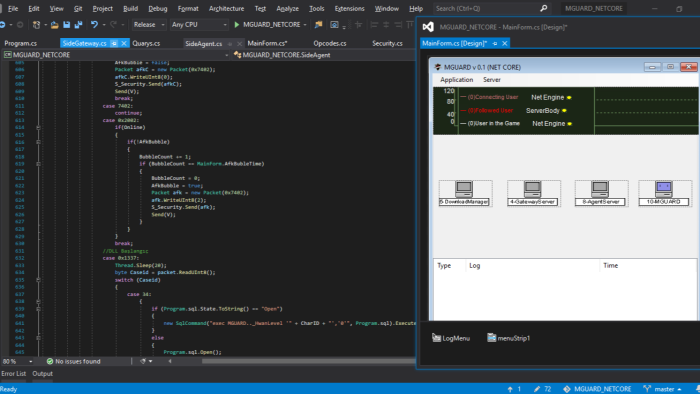Switch to Security.cs tab

(387, 43)
